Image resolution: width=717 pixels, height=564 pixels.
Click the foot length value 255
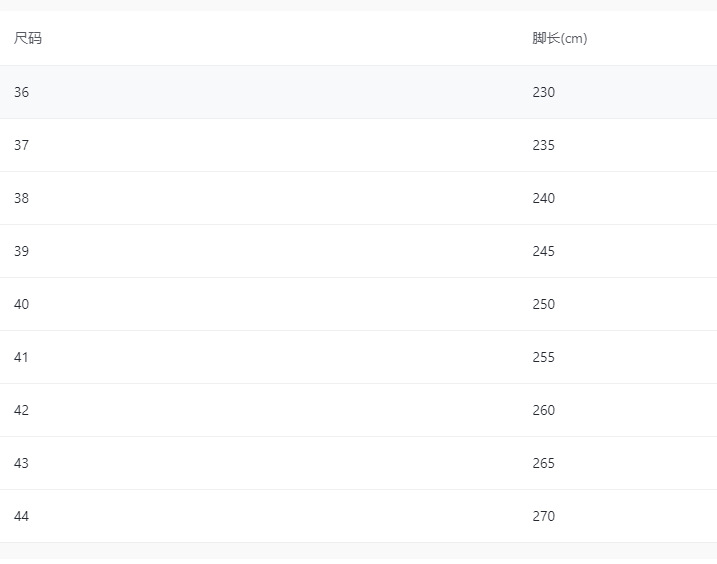(x=544, y=357)
